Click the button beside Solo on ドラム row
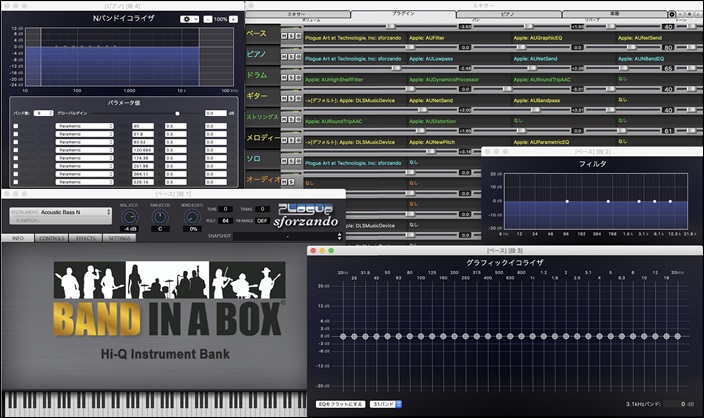The height and width of the screenshot is (418, 704). click(298, 78)
